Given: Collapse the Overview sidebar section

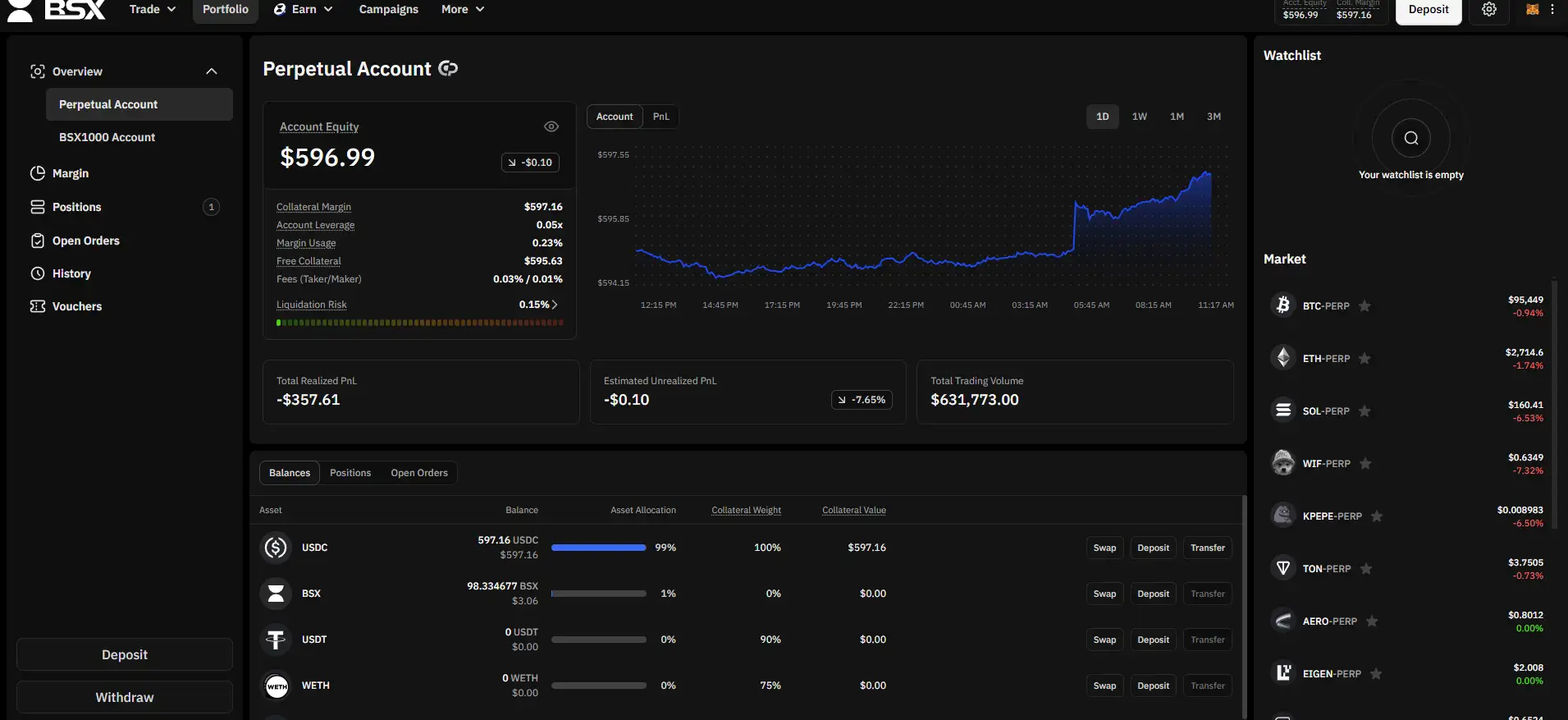Looking at the screenshot, I should click(211, 71).
